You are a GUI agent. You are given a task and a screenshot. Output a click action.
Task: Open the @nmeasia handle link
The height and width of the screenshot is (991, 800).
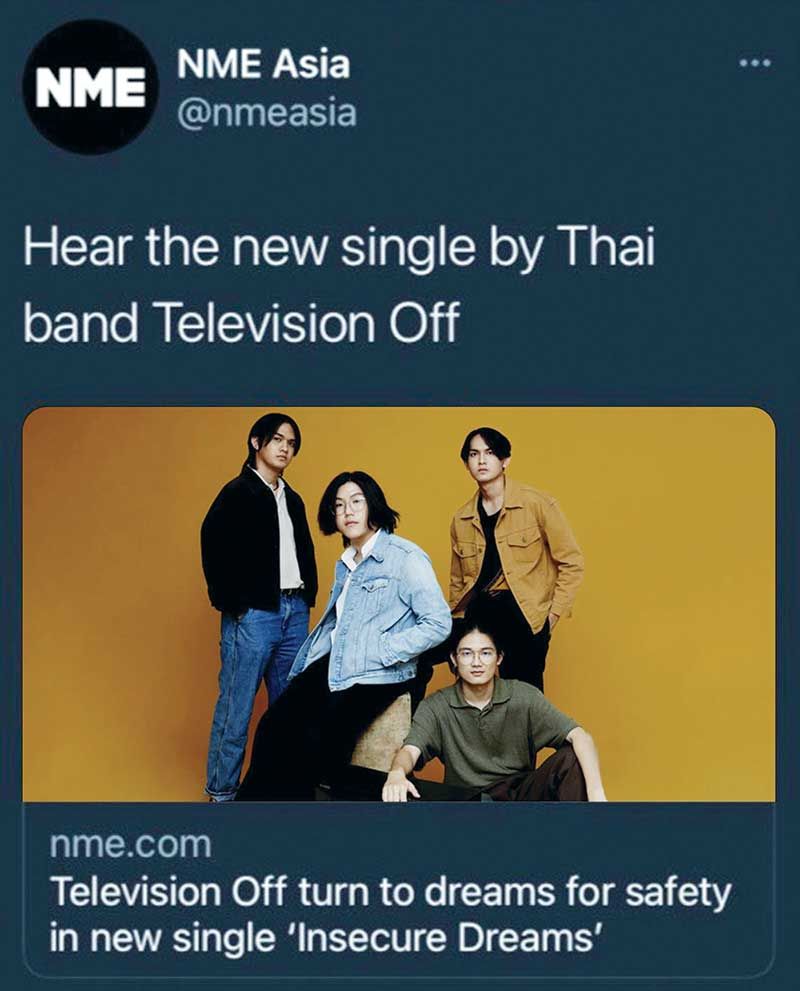tap(267, 114)
